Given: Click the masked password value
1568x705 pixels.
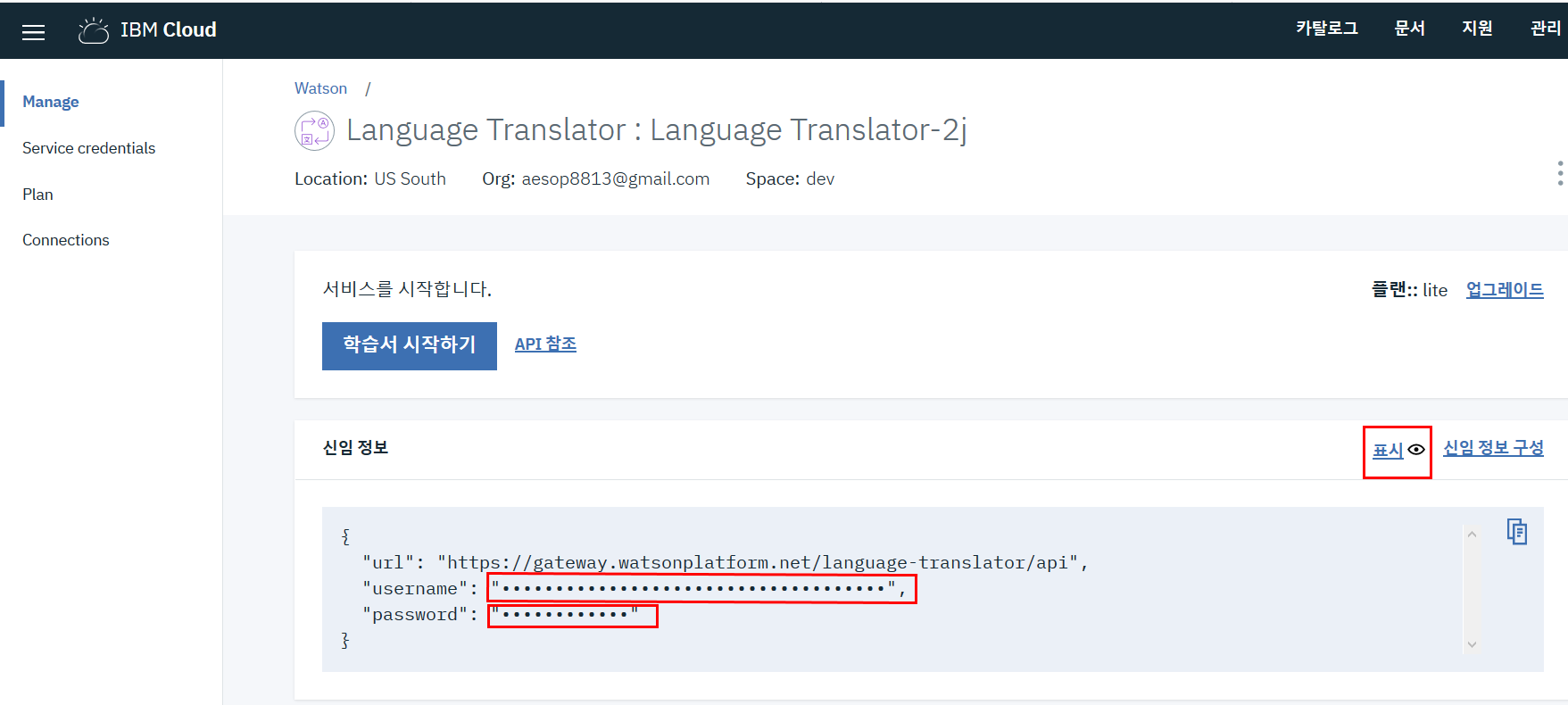Looking at the screenshot, I should coord(565,614).
